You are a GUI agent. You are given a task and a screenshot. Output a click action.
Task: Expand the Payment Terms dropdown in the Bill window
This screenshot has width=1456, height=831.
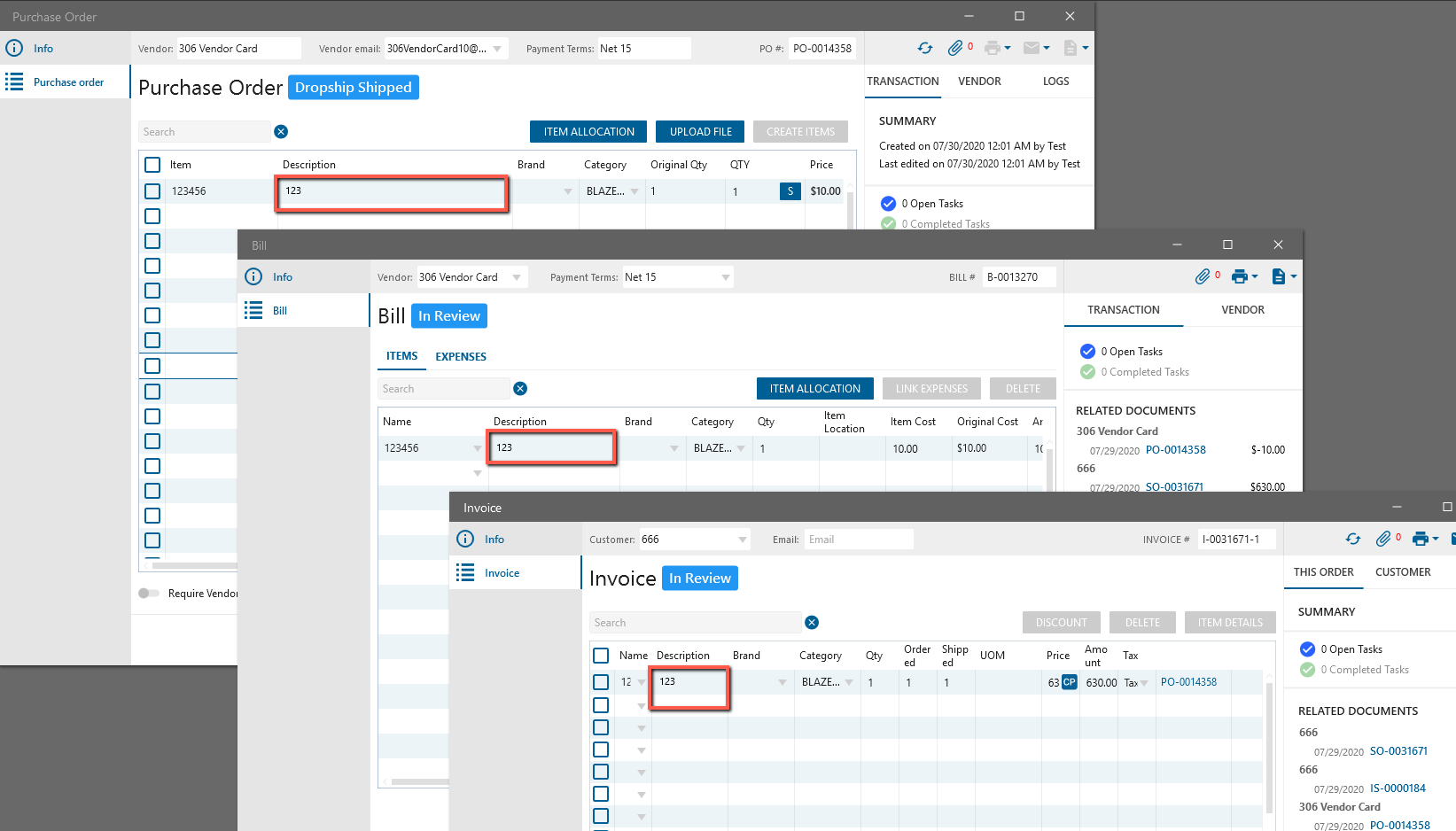coord(726,277)
